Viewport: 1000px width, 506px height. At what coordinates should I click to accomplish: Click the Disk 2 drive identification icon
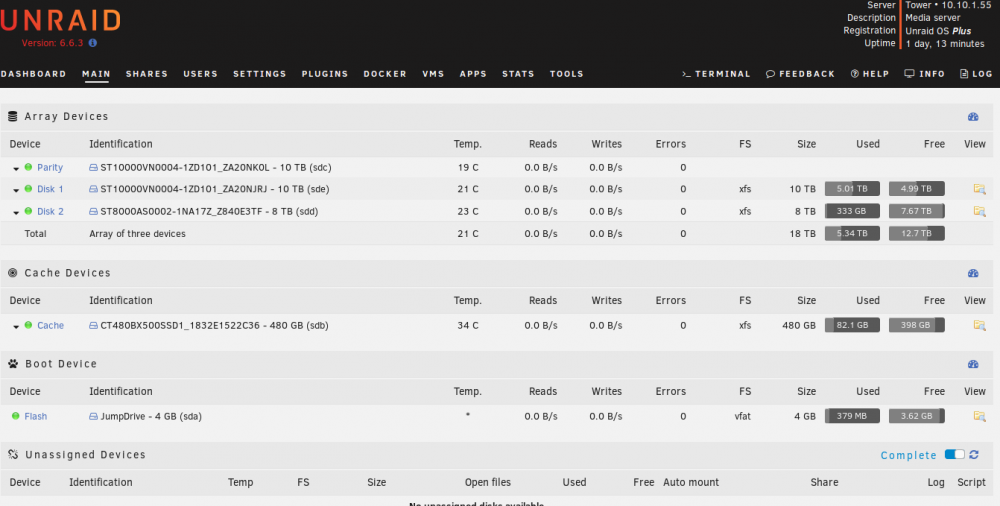point(93,211)
